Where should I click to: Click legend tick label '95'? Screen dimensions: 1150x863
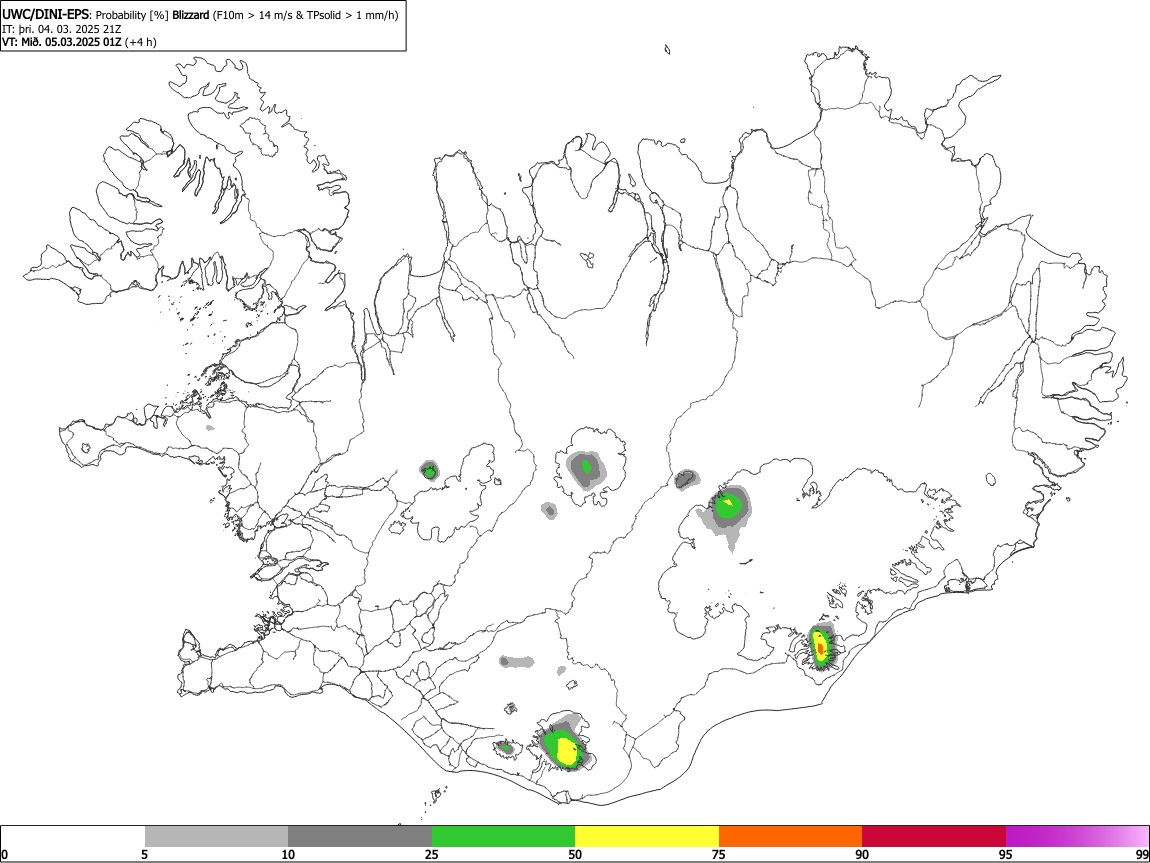point(1006,854)
